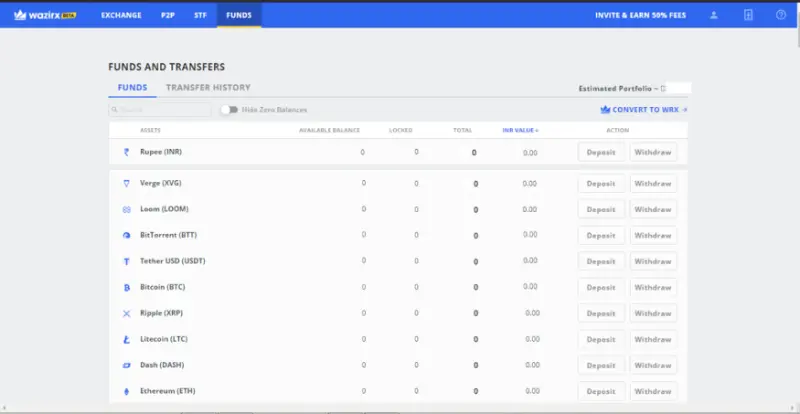The height and width of the screenshot is (414, 800).
Task: Withdraw Litecoin (LTC)
Action: (x=653, y=339)
